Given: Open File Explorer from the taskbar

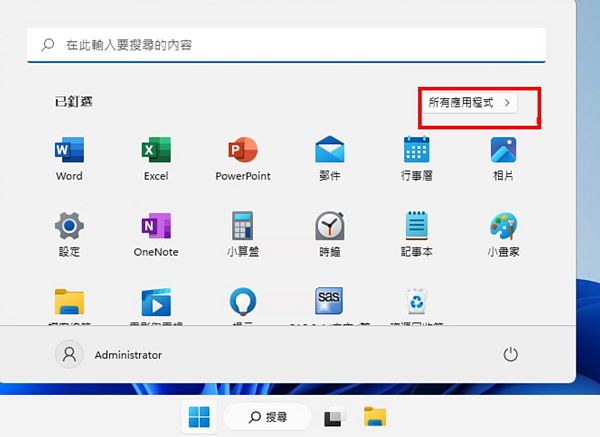Looking at the screenshot, I should point(375,416).
